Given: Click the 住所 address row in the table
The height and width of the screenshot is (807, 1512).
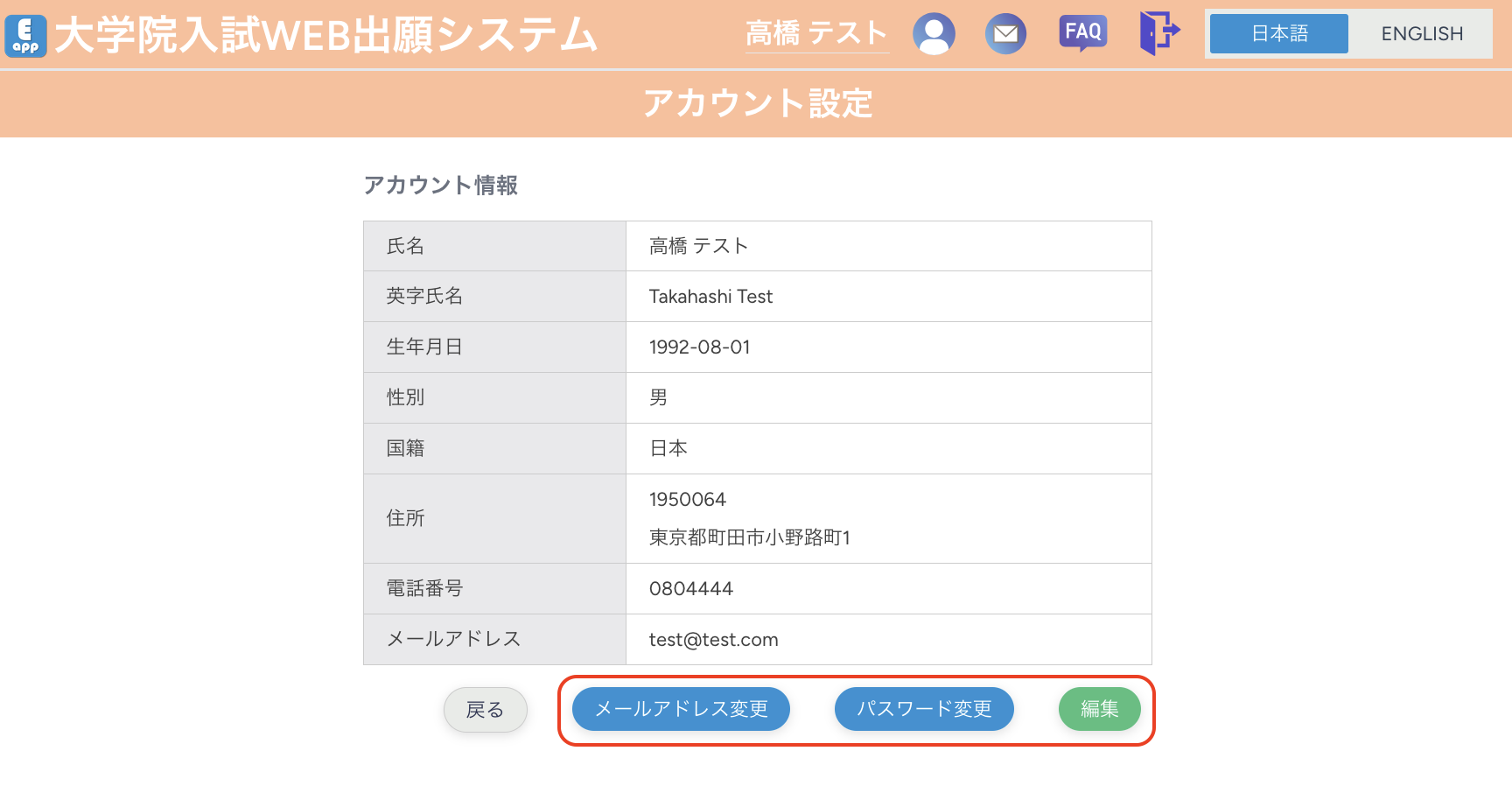Looking at the screenshot, I should [405, 518].
